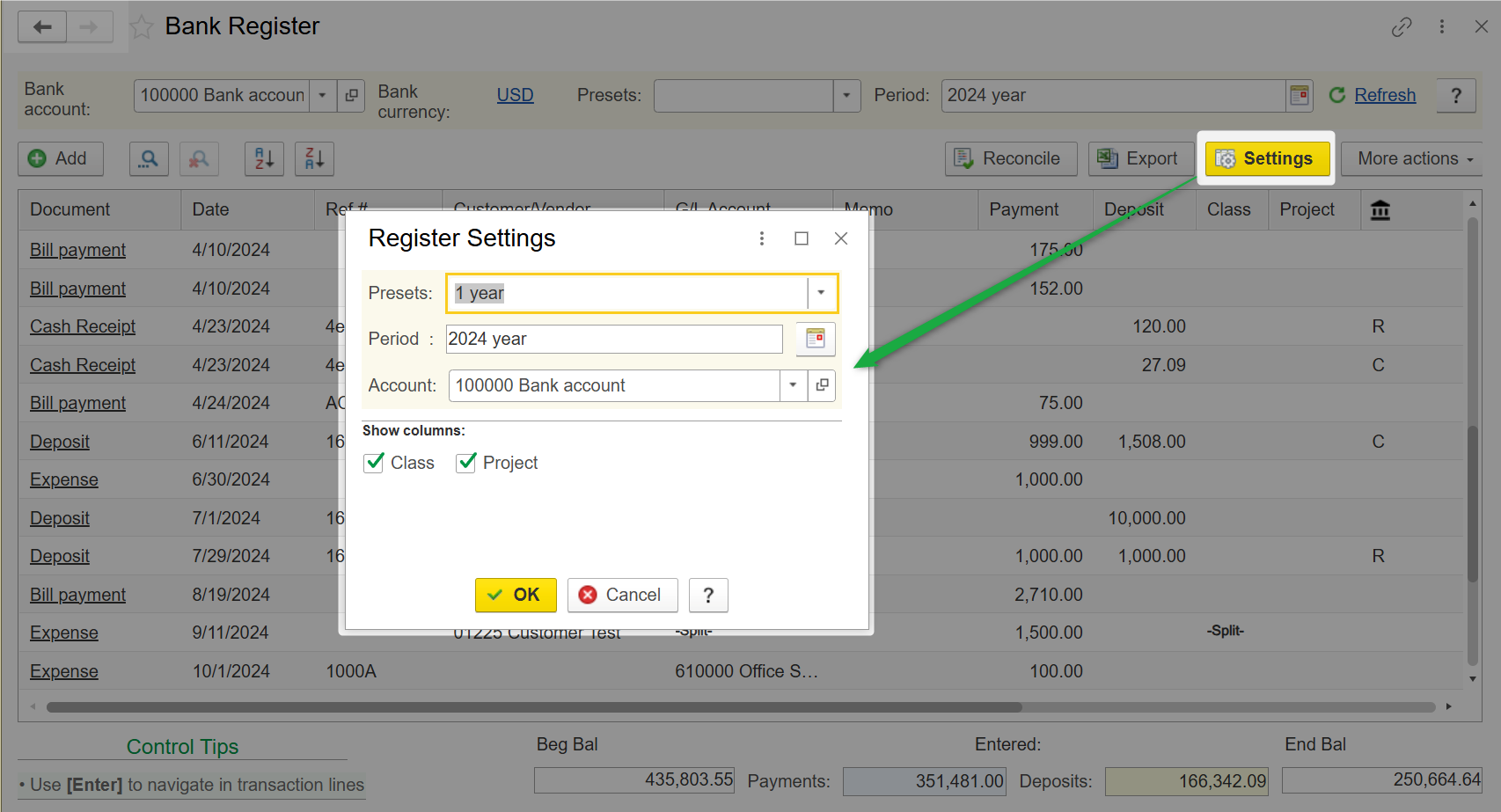Image resolution: width=1501 pixels, height=812 pixels.
Task: Open selected Account record in dialog
Action: [x=822, y=385]
